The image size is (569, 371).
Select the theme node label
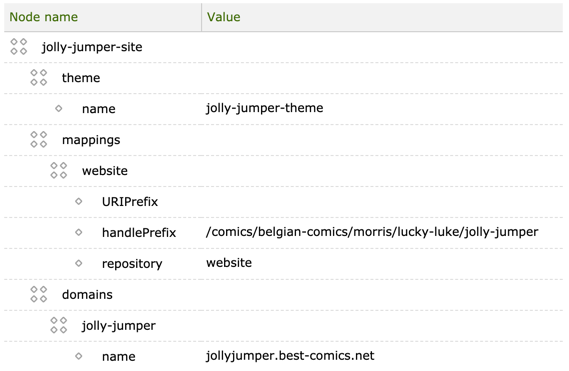coord(81,78)
